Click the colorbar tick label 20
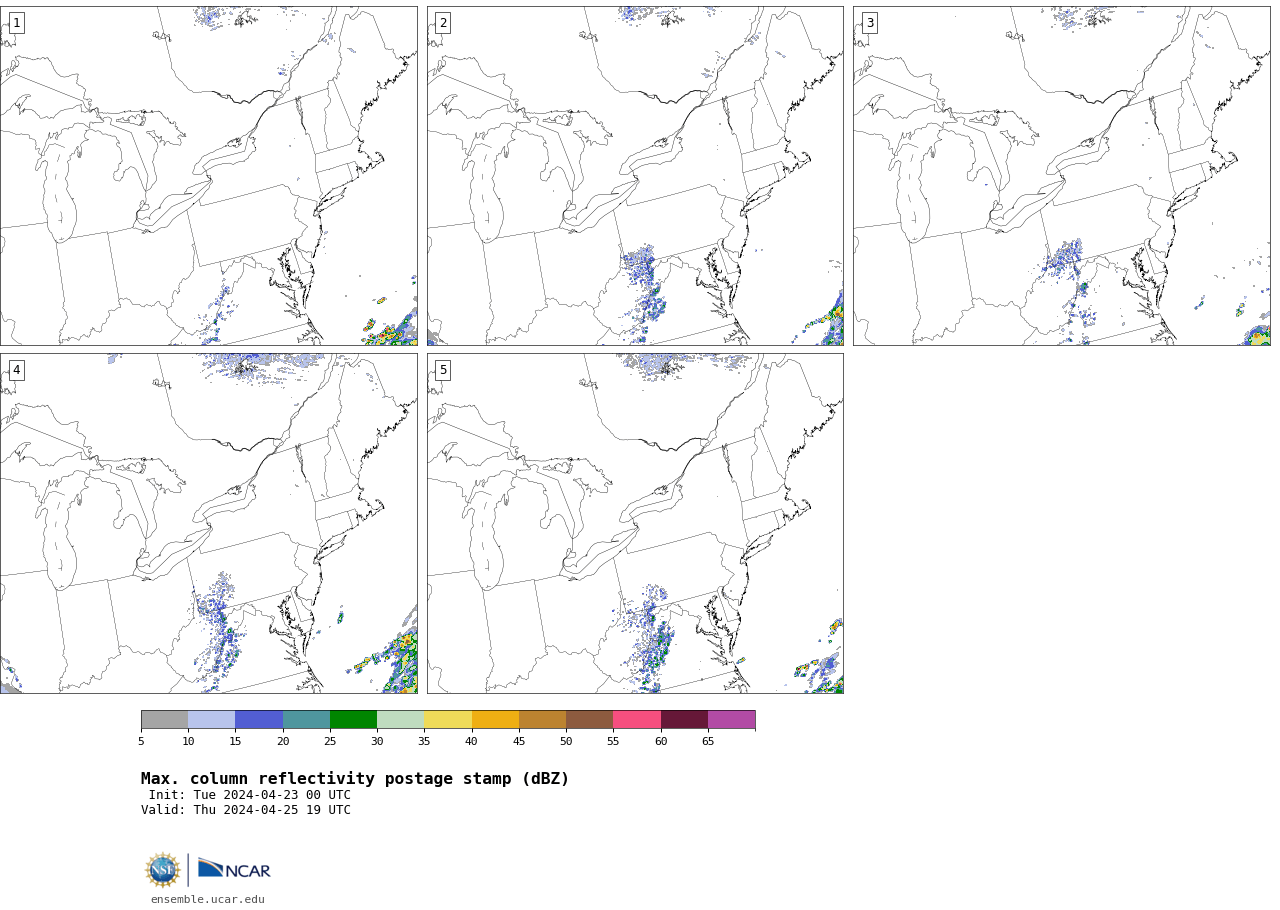Viewport: 1280px width, 910px height. click(283, 741)
